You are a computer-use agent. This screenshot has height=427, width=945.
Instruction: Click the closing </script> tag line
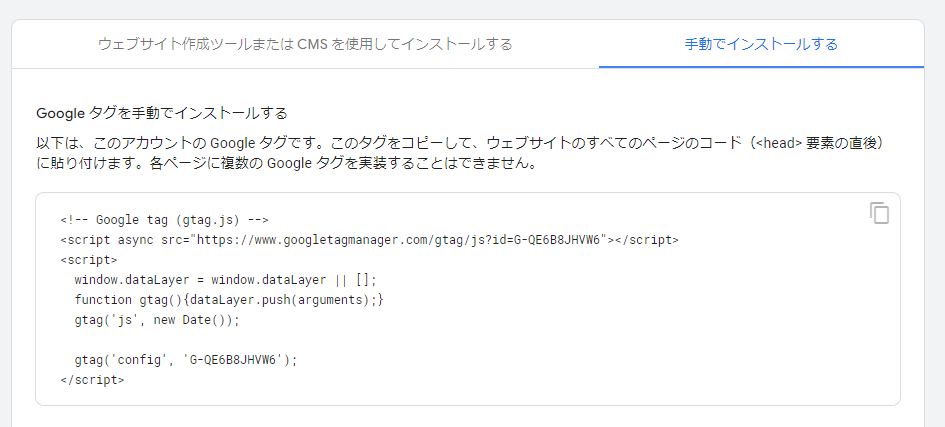93,380
